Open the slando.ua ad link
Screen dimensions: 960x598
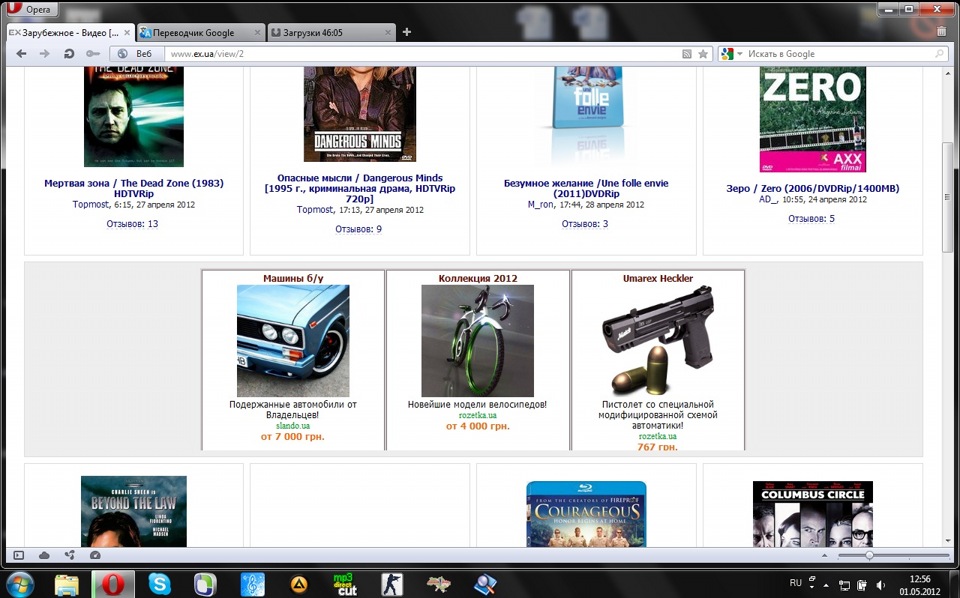pos(293,425)
